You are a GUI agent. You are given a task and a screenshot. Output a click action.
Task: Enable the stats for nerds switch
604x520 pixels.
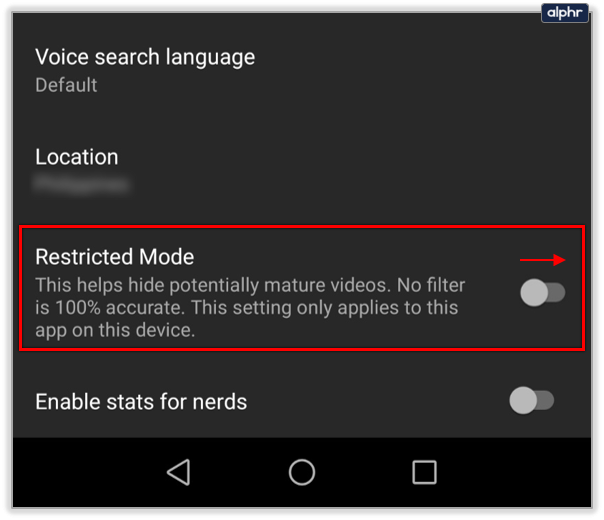coord(532,401)
